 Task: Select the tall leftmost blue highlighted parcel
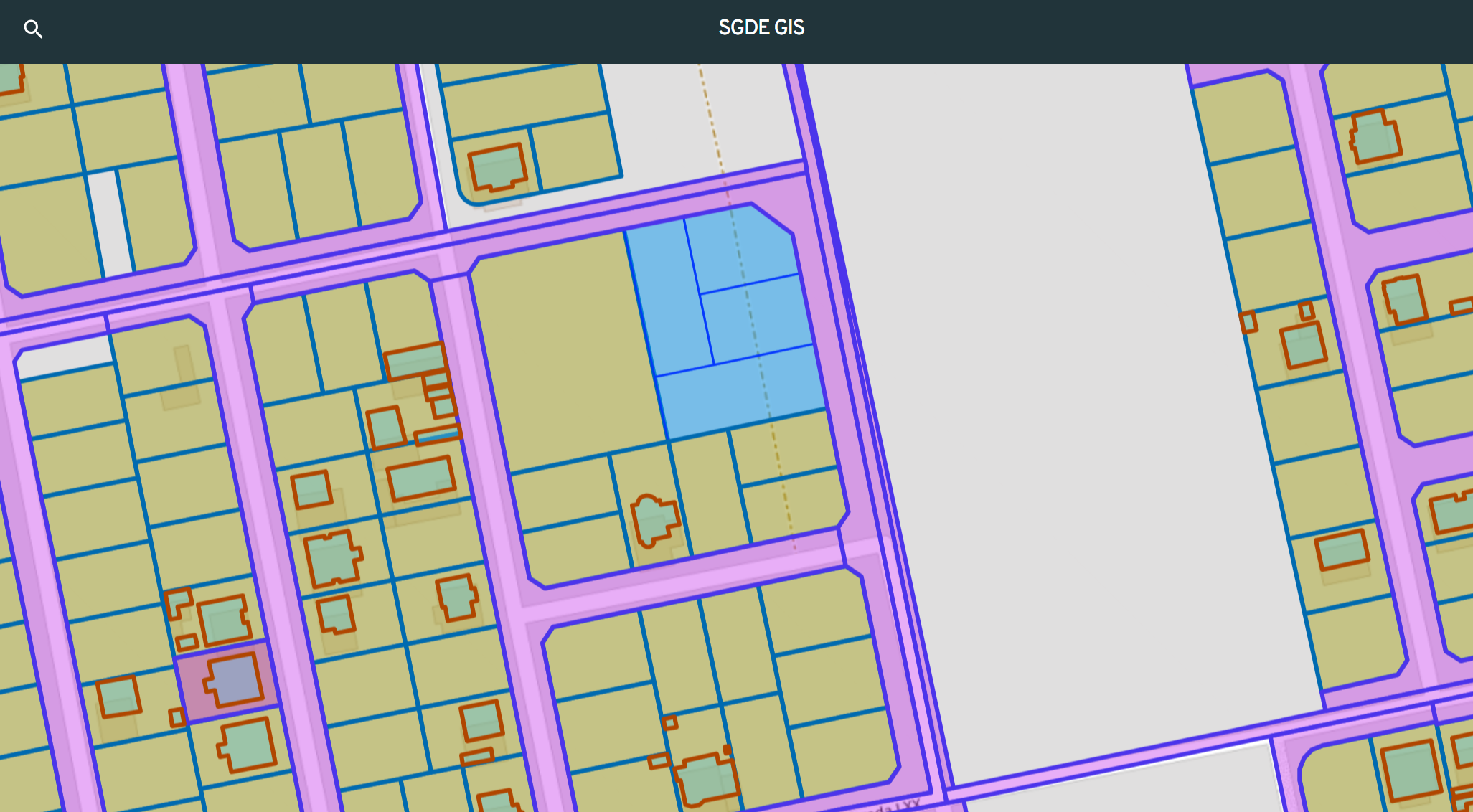669,298
